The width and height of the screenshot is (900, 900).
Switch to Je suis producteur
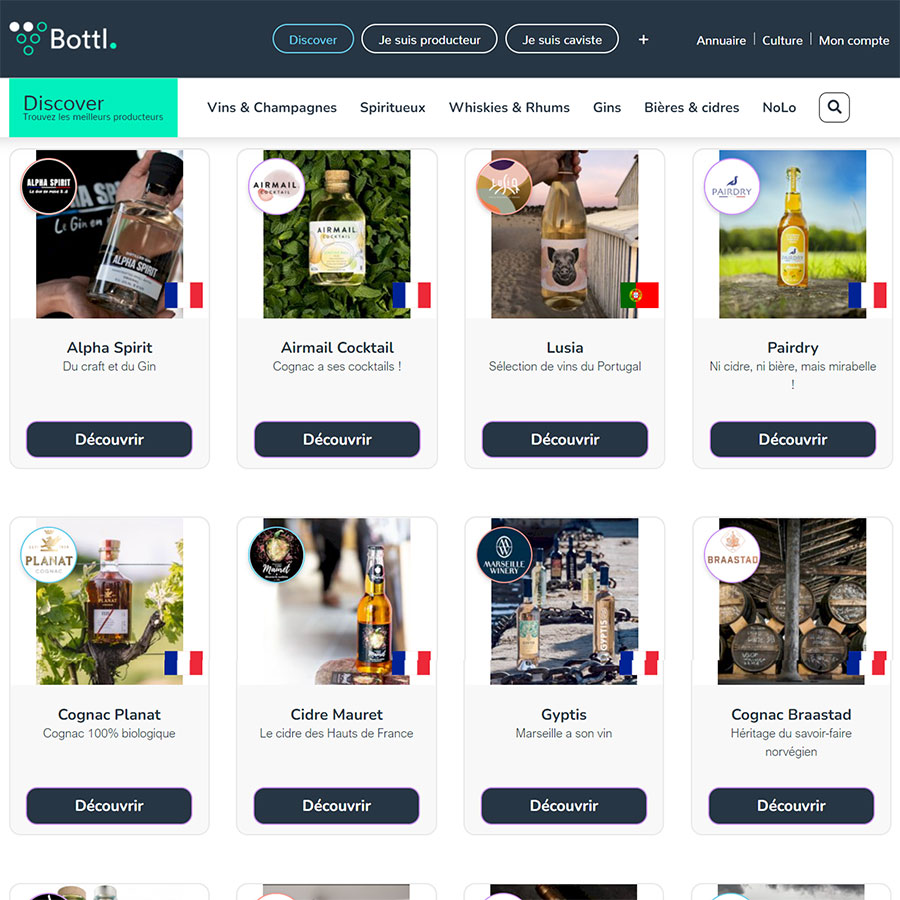click(x=429, y=39)
